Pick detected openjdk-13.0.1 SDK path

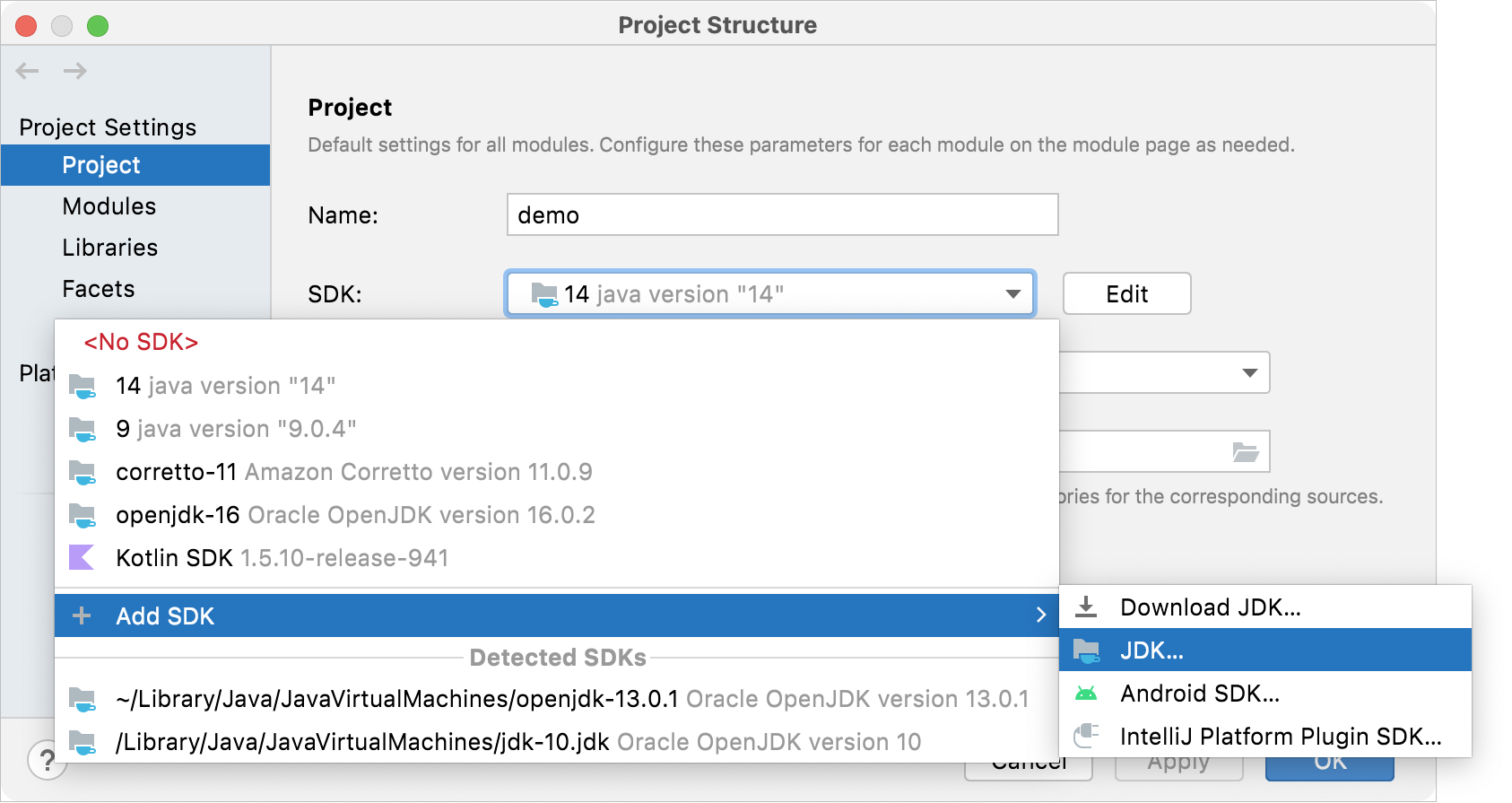(557, 699)
